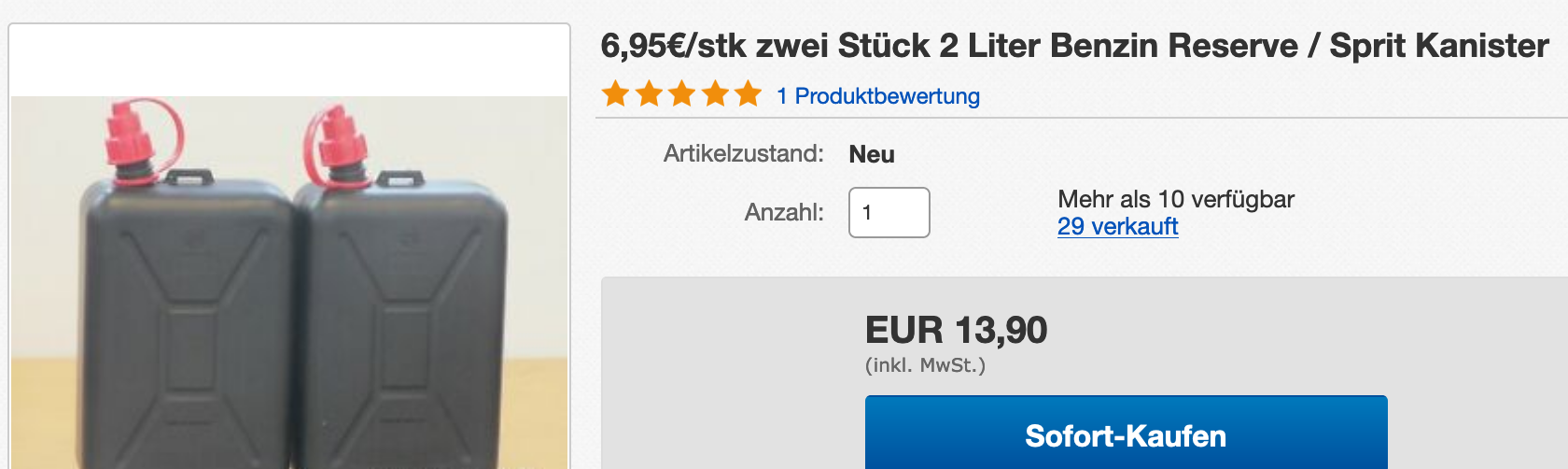This screenshot has height=469, width=1568.
Task: Click the fifth orange rating star
Action: tap(748, 94)
